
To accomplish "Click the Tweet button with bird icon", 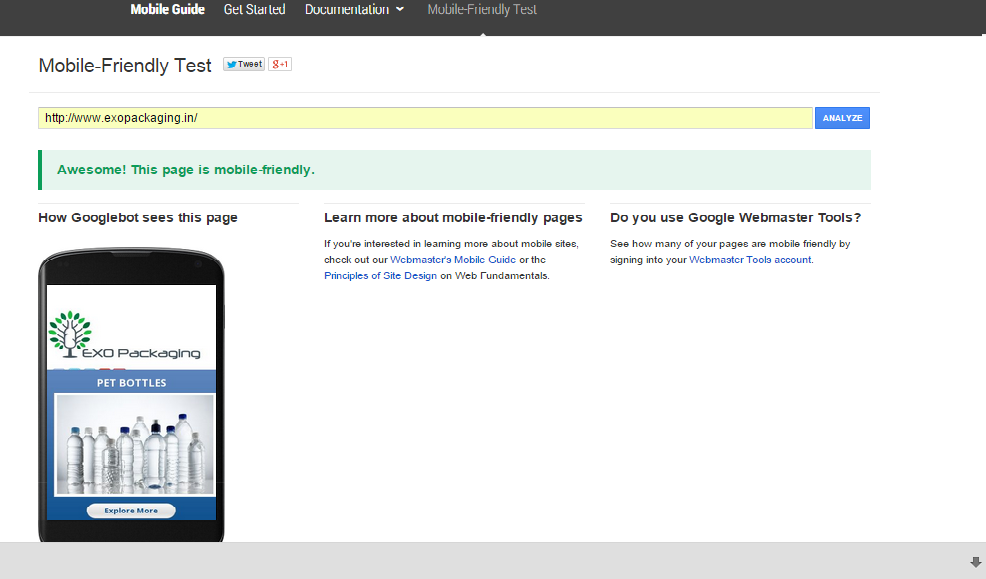I will 243,64.
